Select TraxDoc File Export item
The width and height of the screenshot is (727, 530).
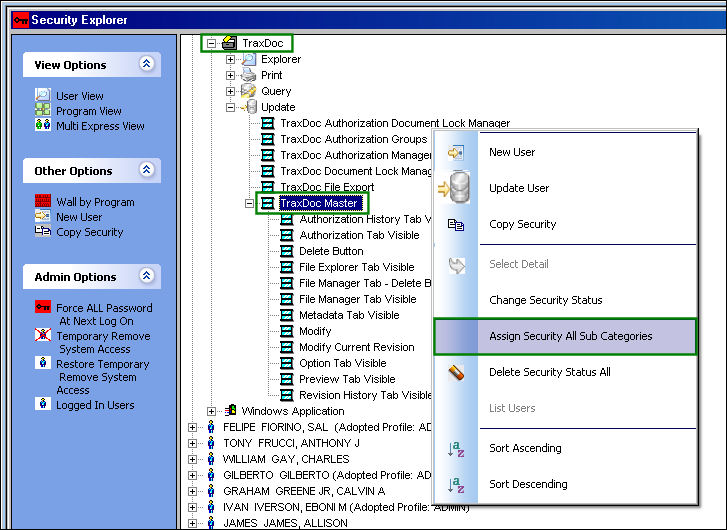327,187
